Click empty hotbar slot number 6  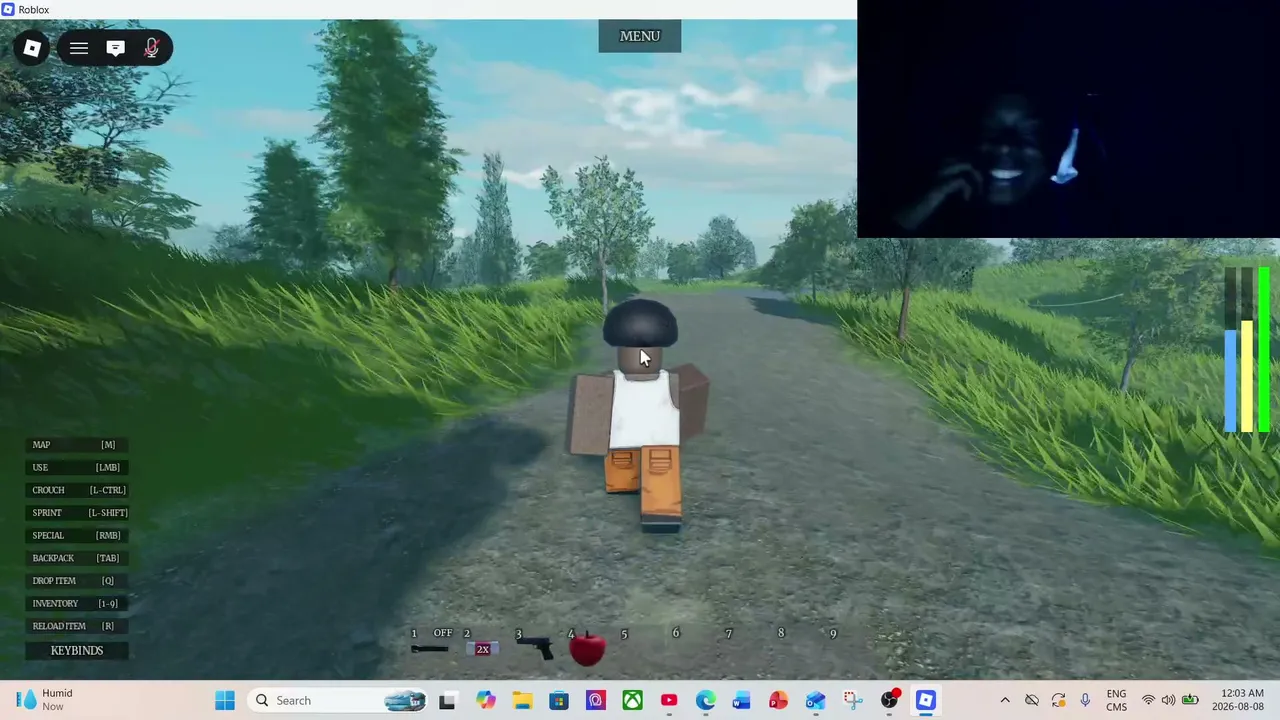pos(692,648)
